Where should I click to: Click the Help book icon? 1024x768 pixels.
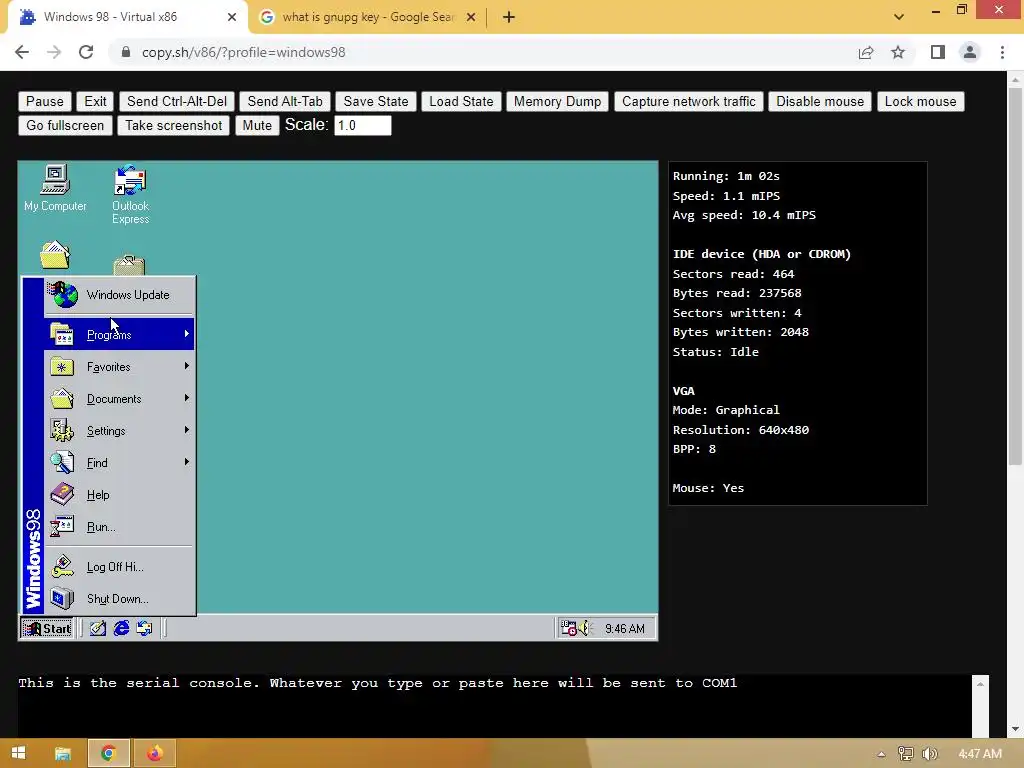[x=62, y=494]
